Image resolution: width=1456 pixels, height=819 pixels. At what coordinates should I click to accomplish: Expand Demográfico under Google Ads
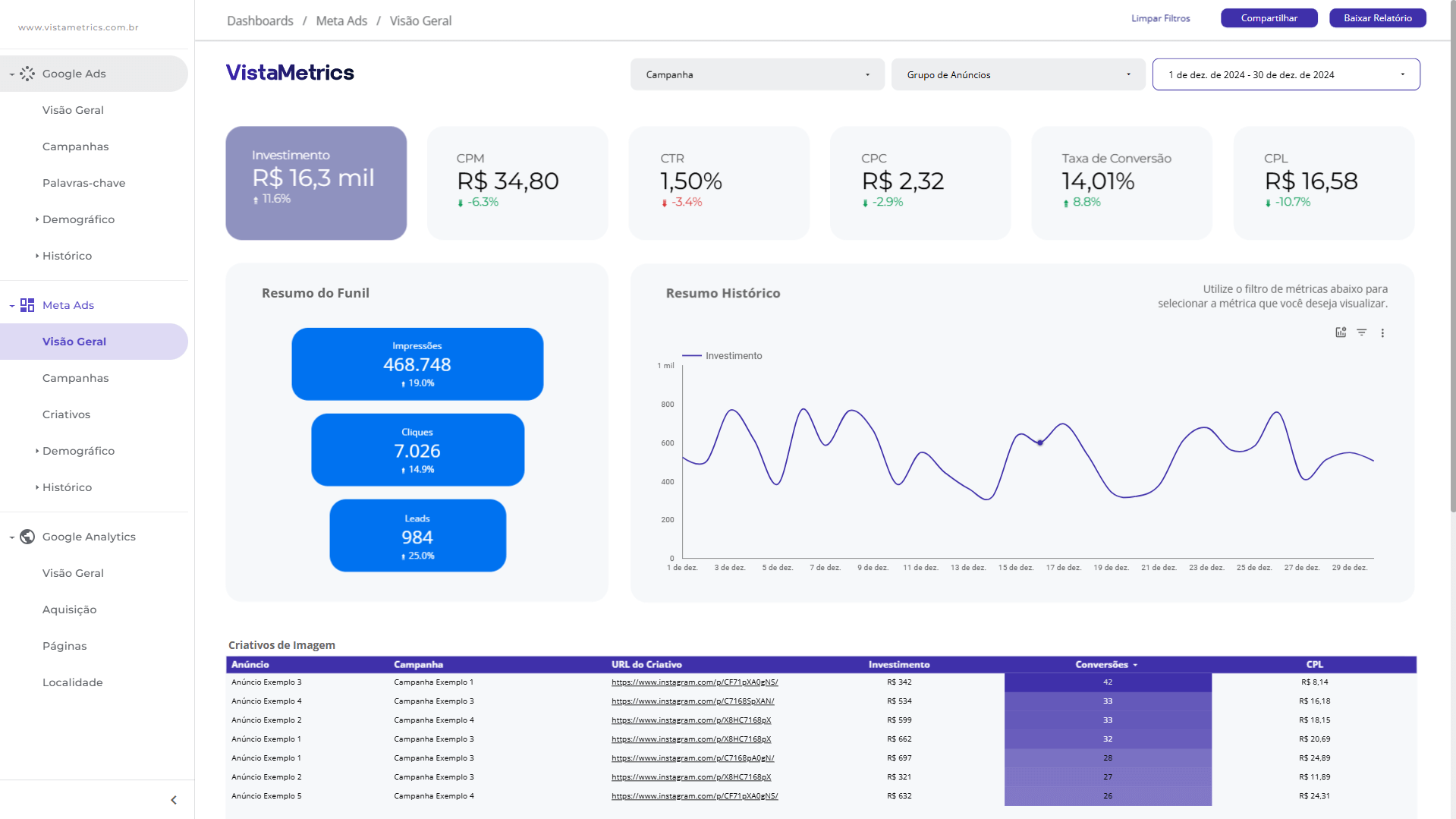click(37, 219)
